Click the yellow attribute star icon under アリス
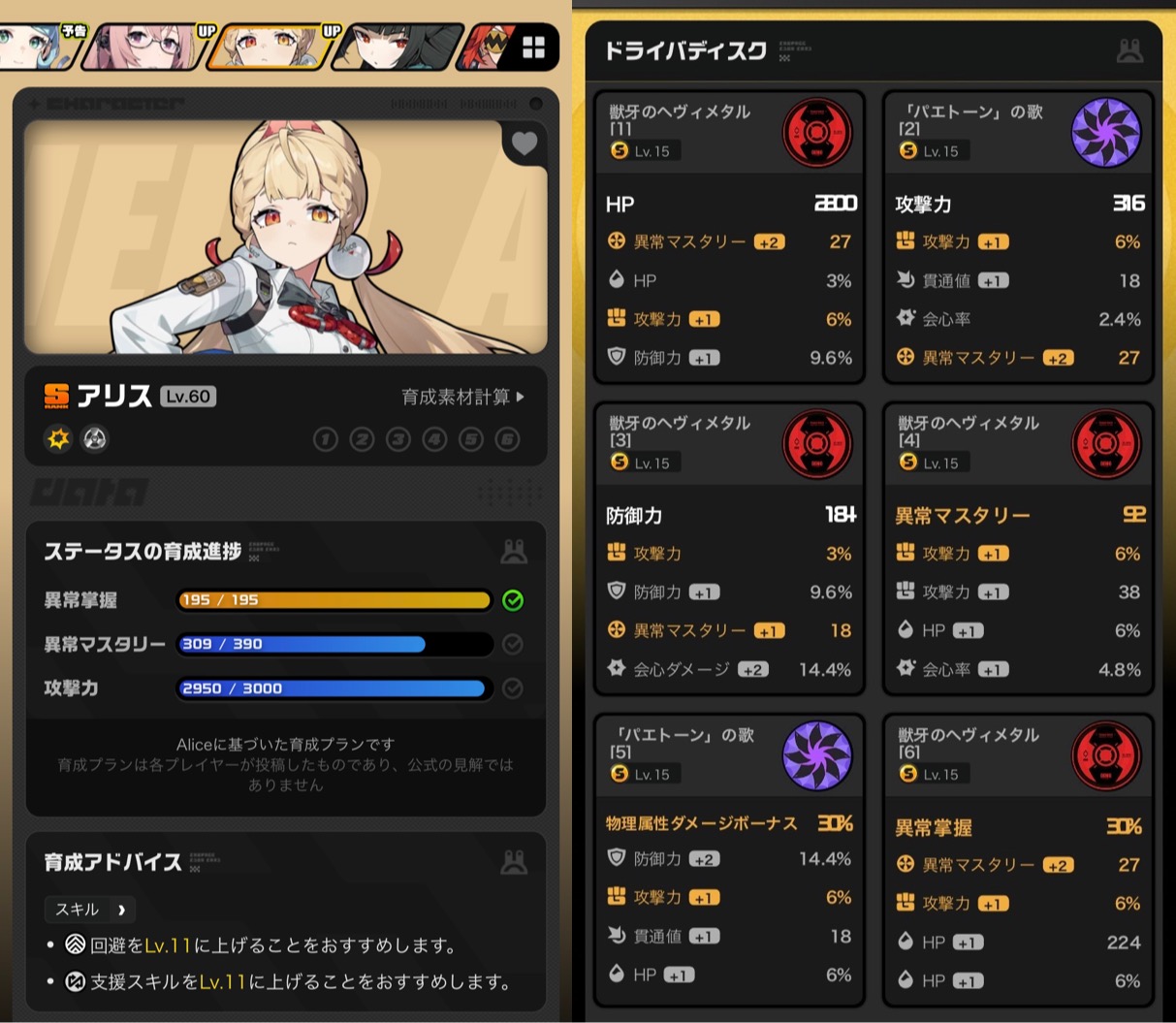This screenshot has height=1023, width=1176. coord(59,439)
